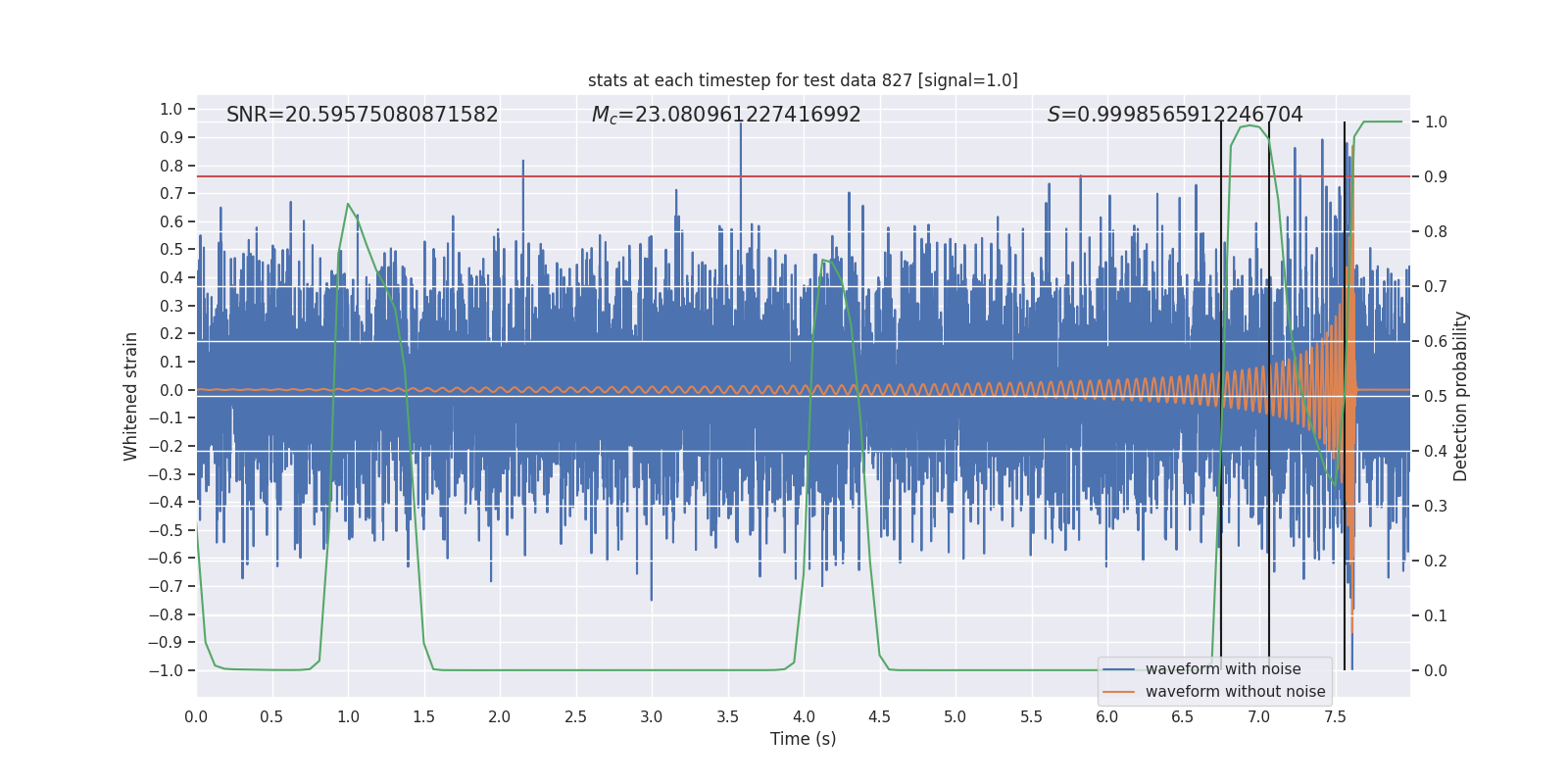The height and width of the screenshot is (784, 1568).
Task: Select the 0.4 tick on the Whitened strain axis
Action: (171, 277)
